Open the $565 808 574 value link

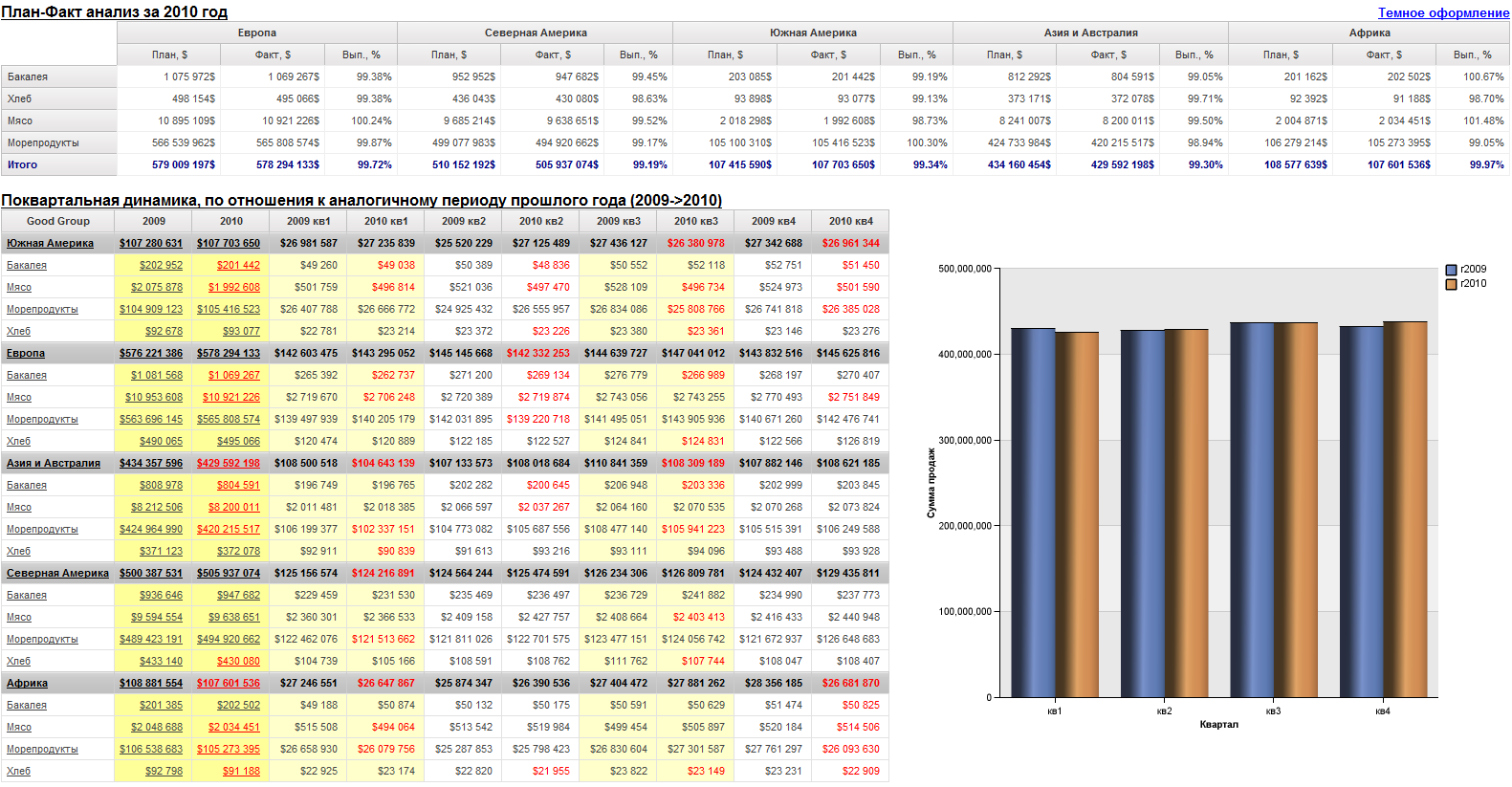[229, 419]
